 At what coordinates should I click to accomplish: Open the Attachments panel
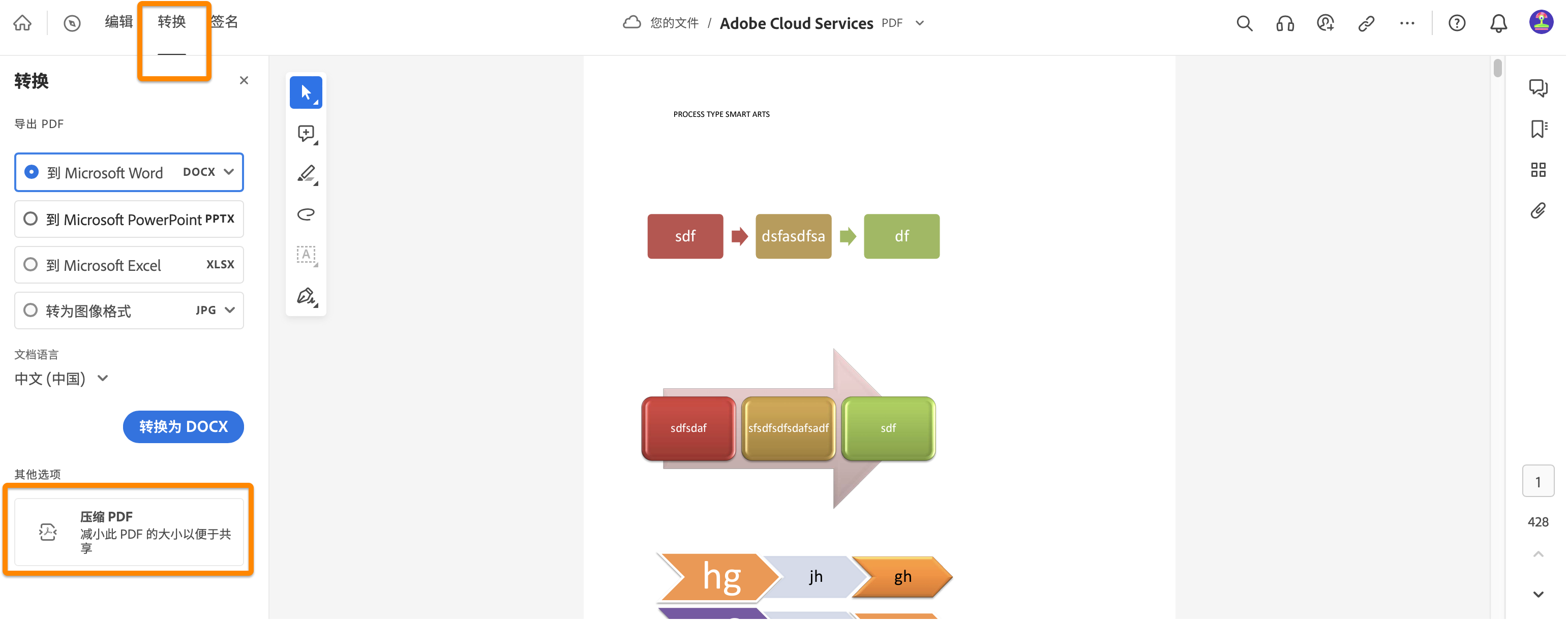[1538, 210]
